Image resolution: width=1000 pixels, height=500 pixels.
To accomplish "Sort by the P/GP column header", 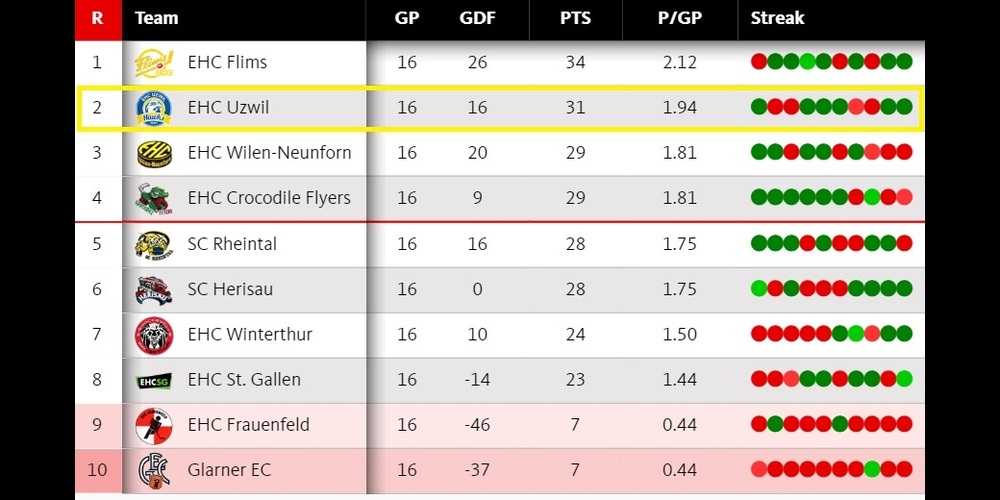I will click(x=679, y=18).
